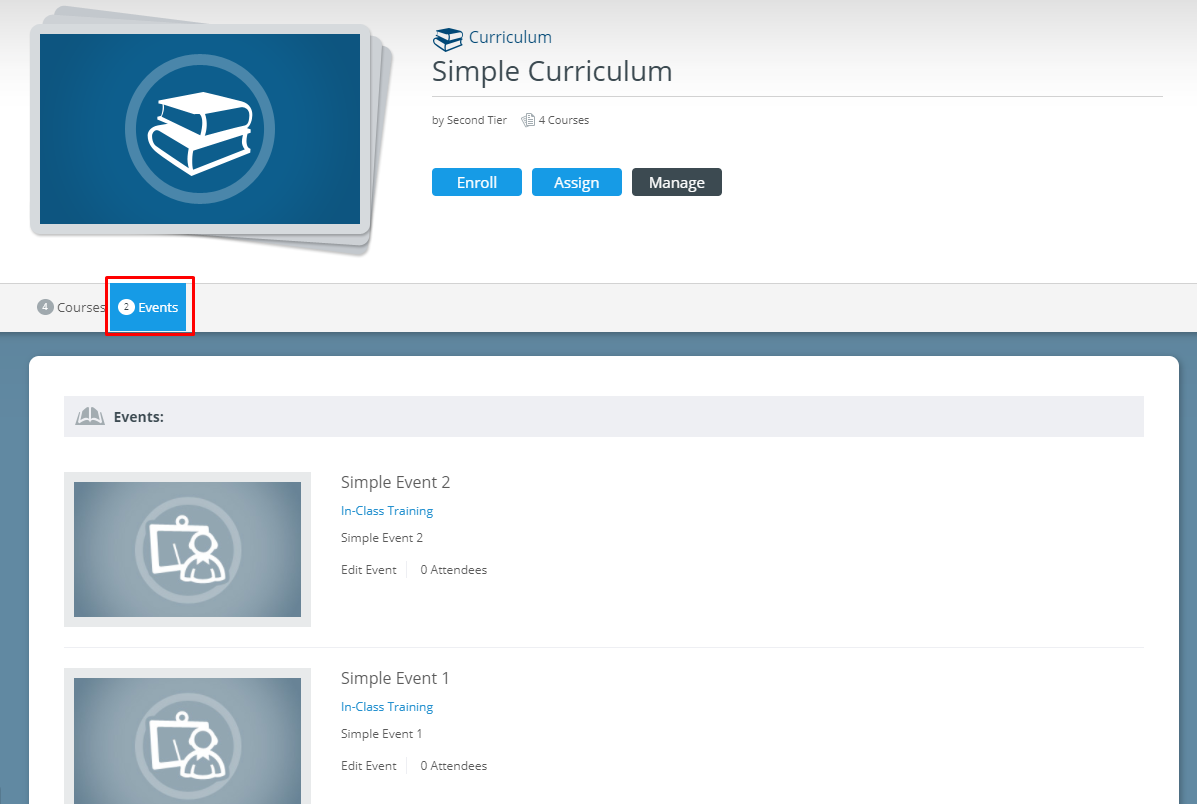
Task: Select the Events tab
Action: pos(148,307)
